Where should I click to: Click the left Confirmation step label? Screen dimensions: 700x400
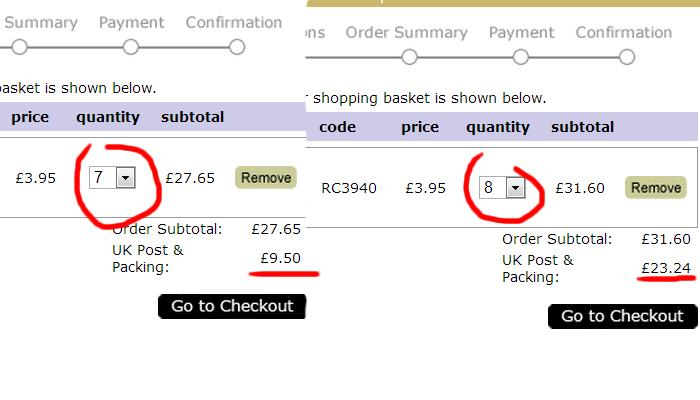(234, 22)
